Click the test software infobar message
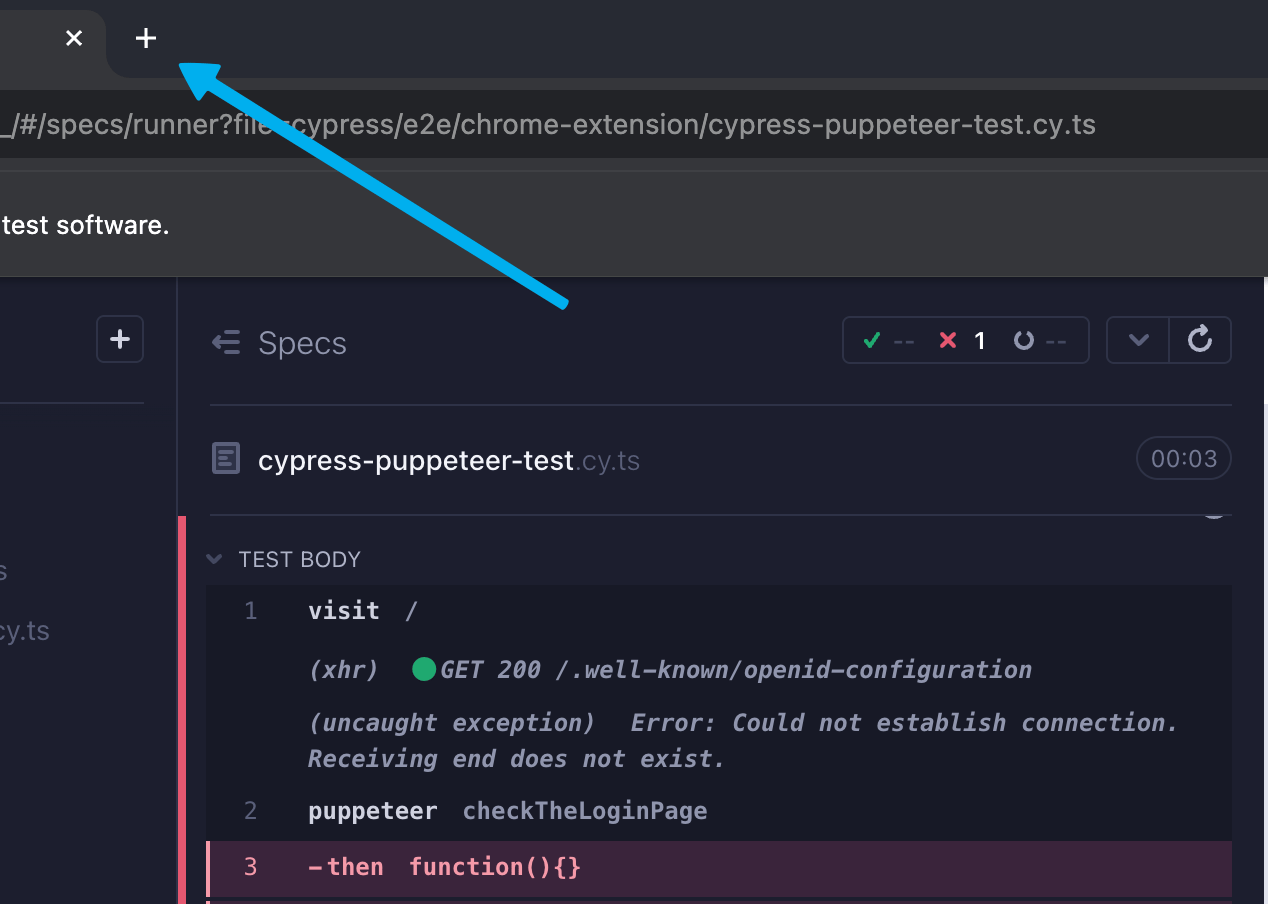The width and height of the screenshot is (1268, 904). (x=85, y=226)
